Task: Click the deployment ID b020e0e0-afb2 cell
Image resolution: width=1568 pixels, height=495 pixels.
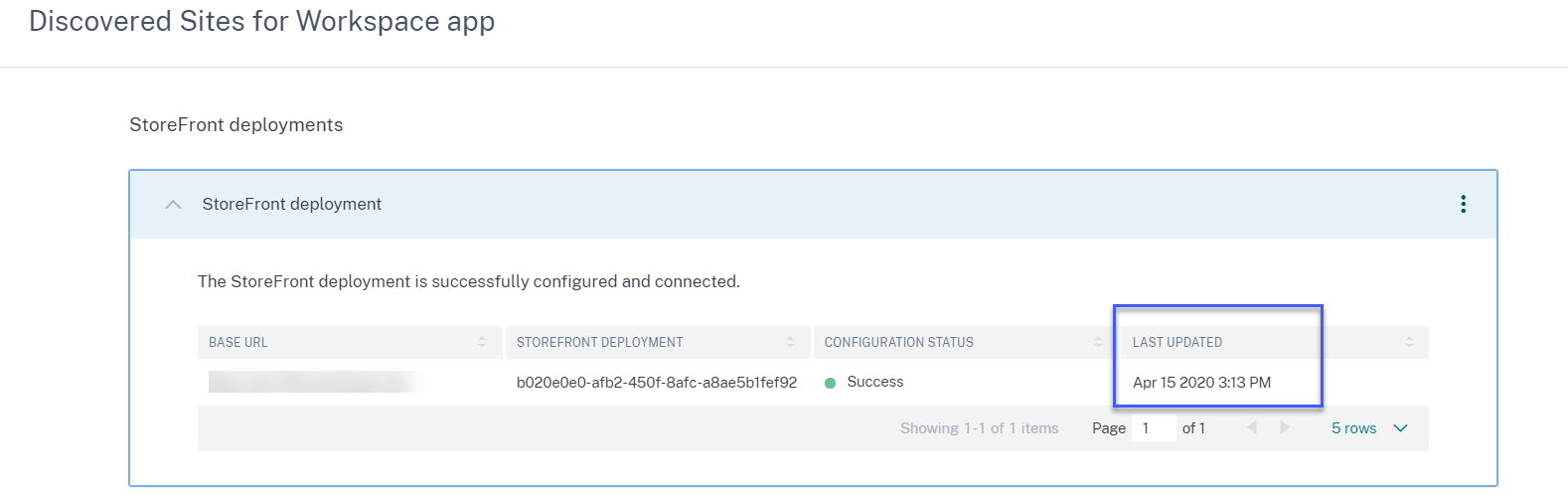Action: (656, 383)
